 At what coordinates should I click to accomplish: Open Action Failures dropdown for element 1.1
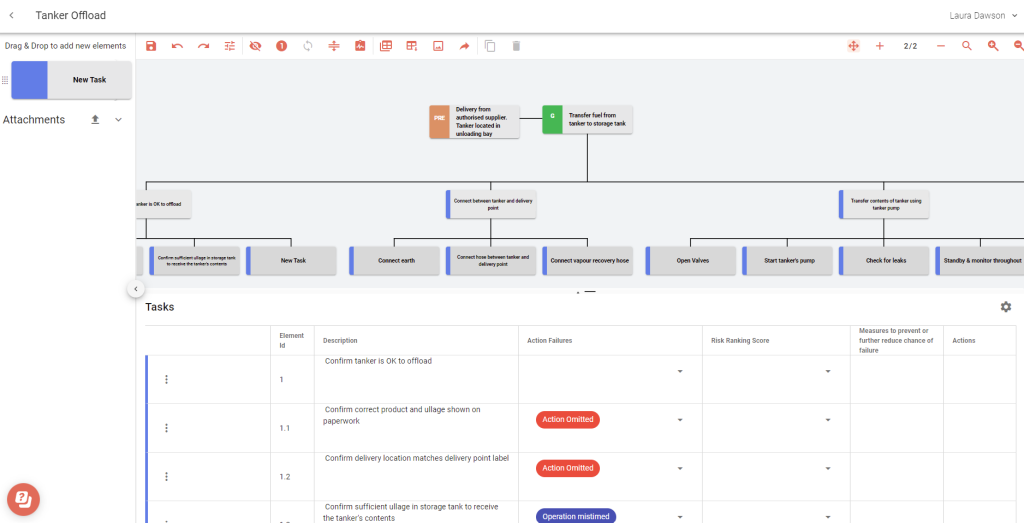(x=680, y=420)
